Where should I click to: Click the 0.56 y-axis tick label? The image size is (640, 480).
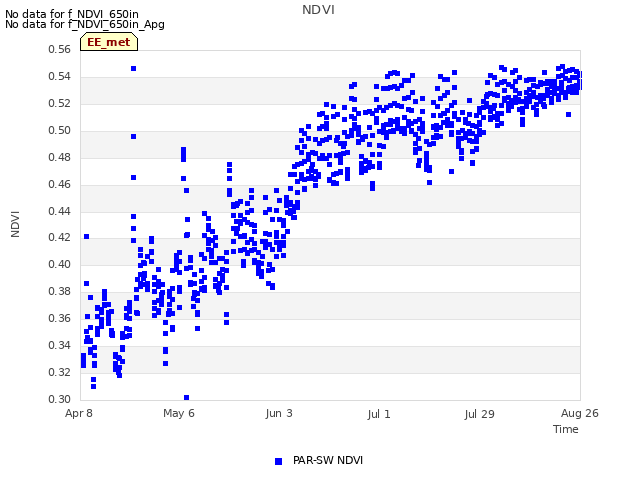59,49
